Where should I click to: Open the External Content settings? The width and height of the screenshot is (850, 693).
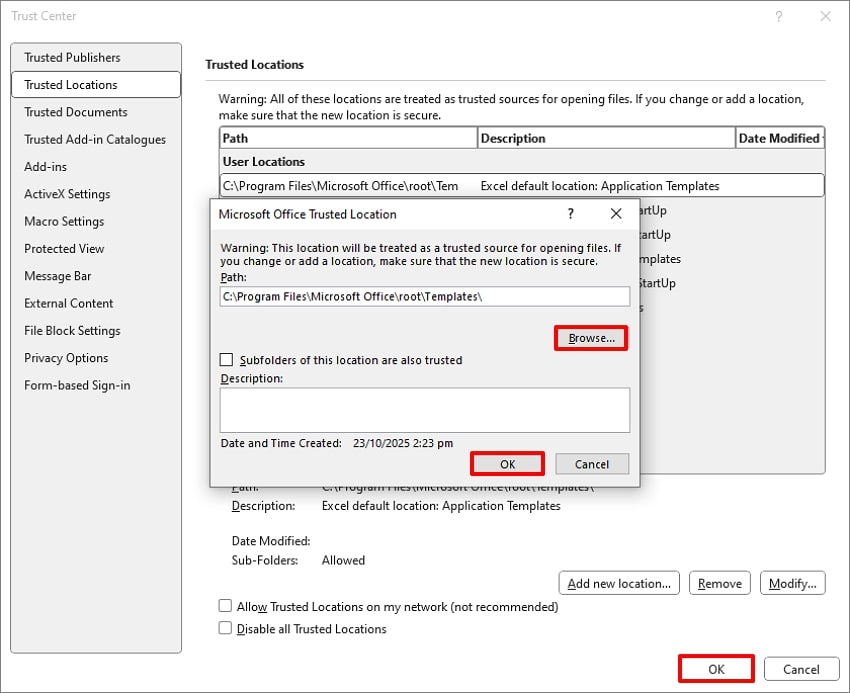(68, 303)
